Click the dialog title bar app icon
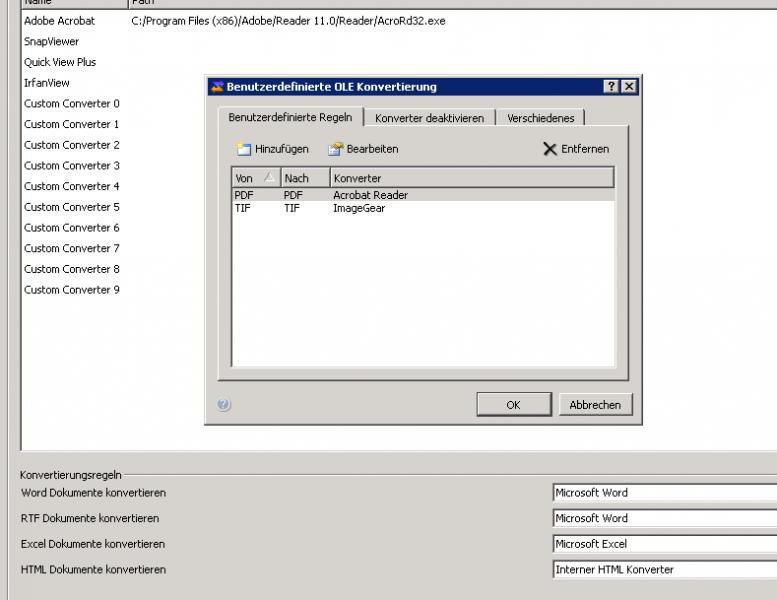Screen dimensions: 777x600 pos(215,87)
